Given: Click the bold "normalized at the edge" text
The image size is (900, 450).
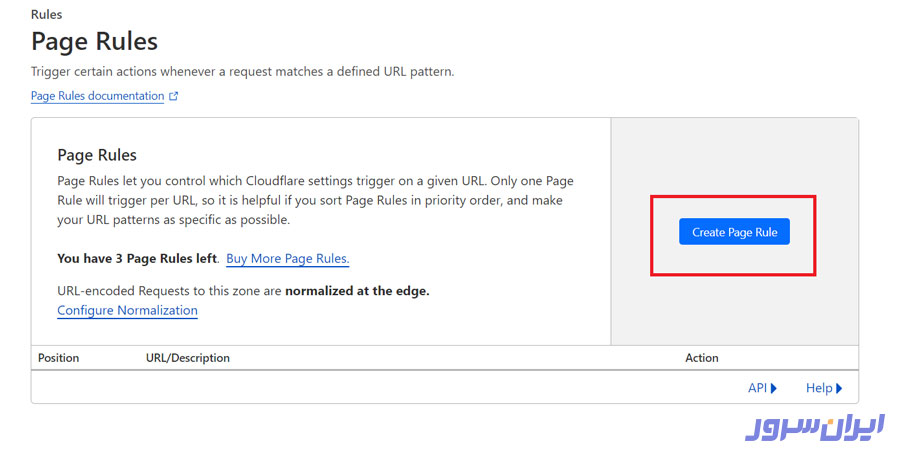Looking at the screenshot, I should [x=357, y=291].
